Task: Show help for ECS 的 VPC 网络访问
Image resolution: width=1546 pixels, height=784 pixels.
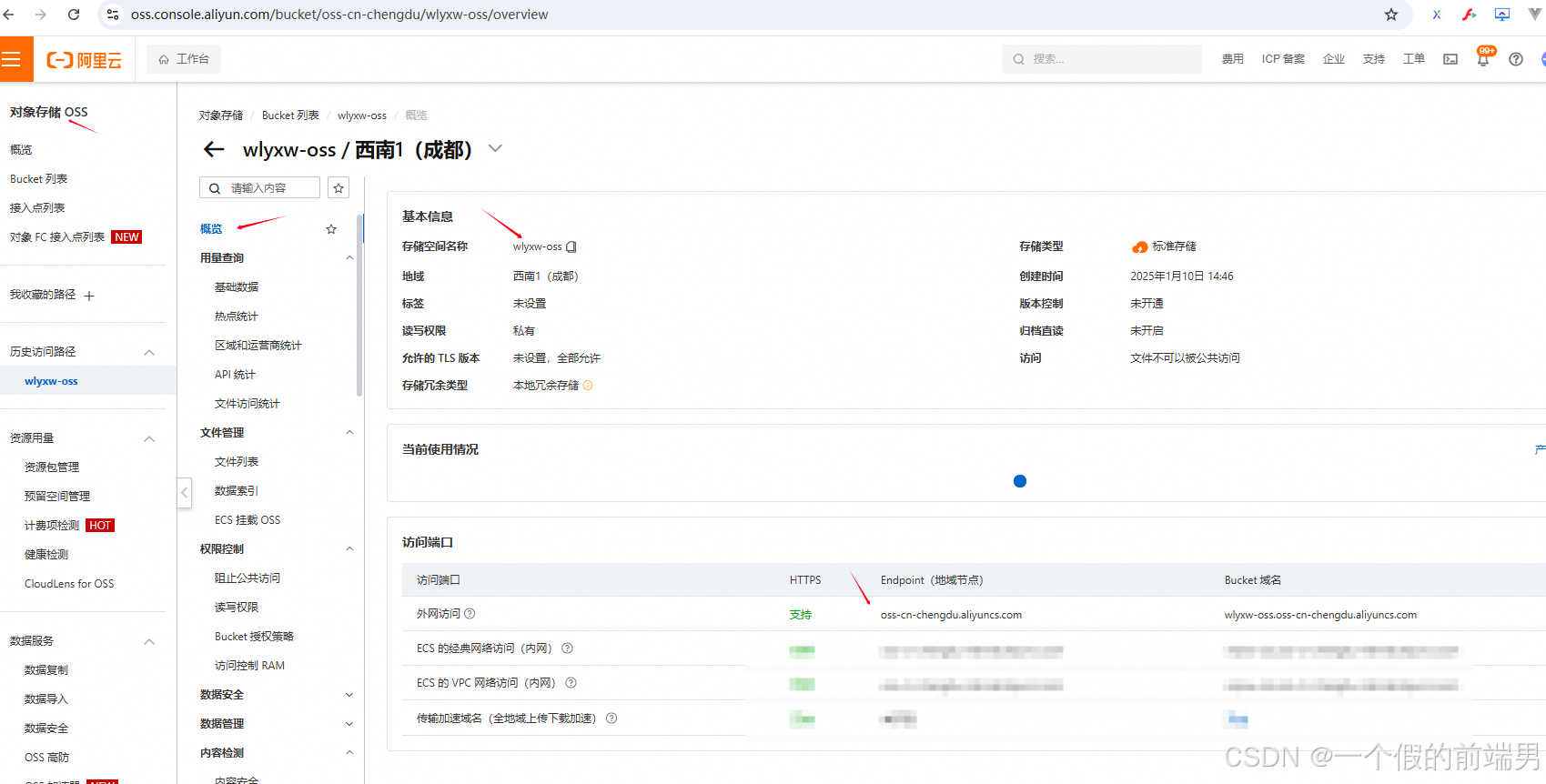Action: click(571, 683)
